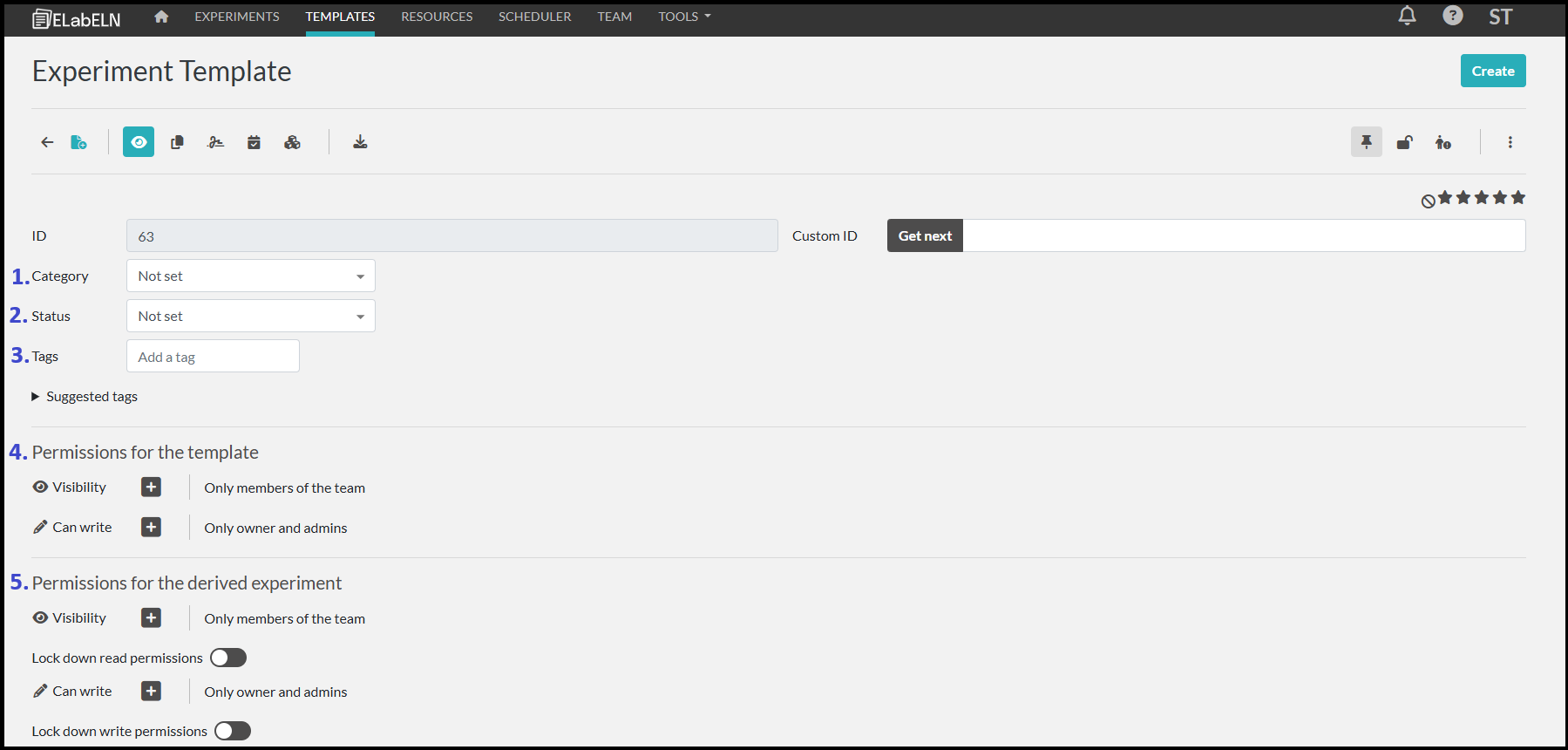Click the pin icon

pyautogui.click(x=1366, y=142)
